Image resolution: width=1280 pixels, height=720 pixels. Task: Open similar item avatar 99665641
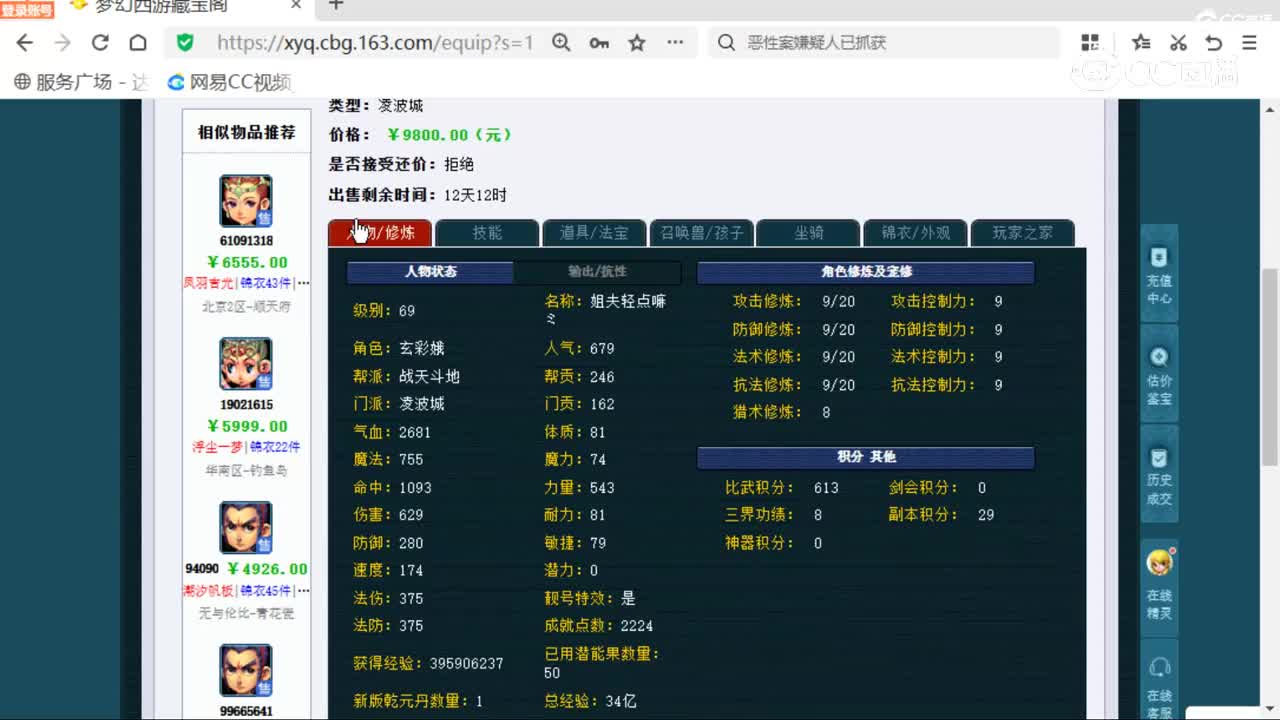click(x=246, y=671)
